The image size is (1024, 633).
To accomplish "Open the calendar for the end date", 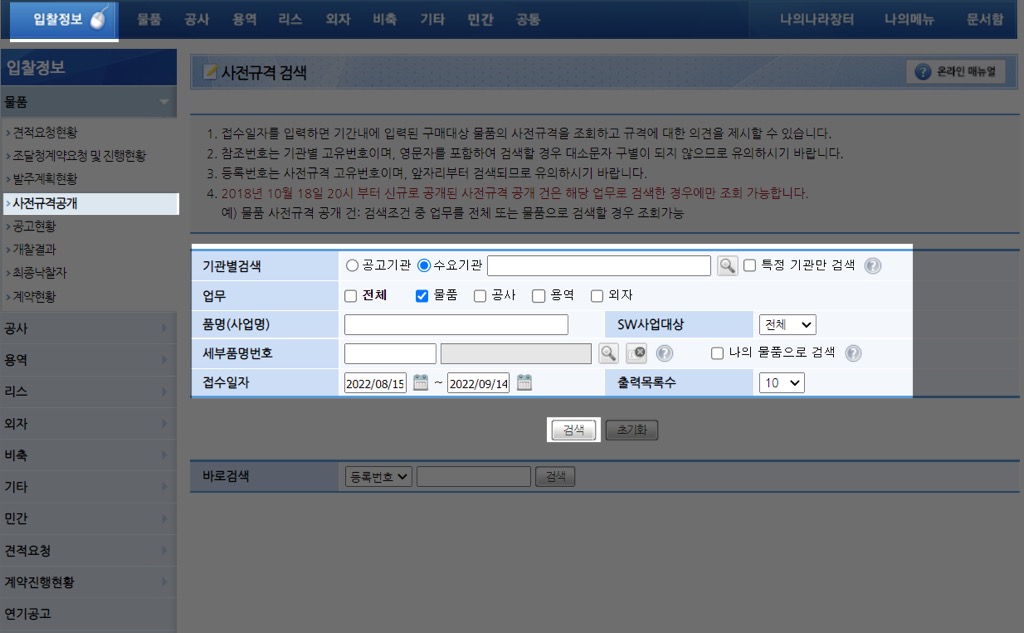I will [x=525, y=382].
